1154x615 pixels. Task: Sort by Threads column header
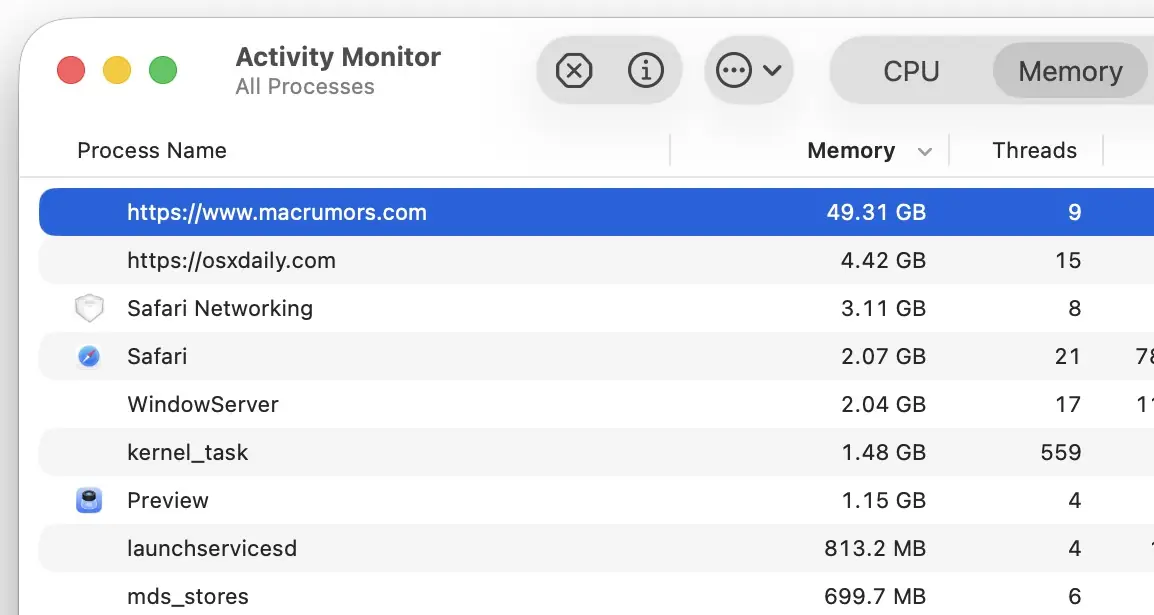coord(1034,150)
